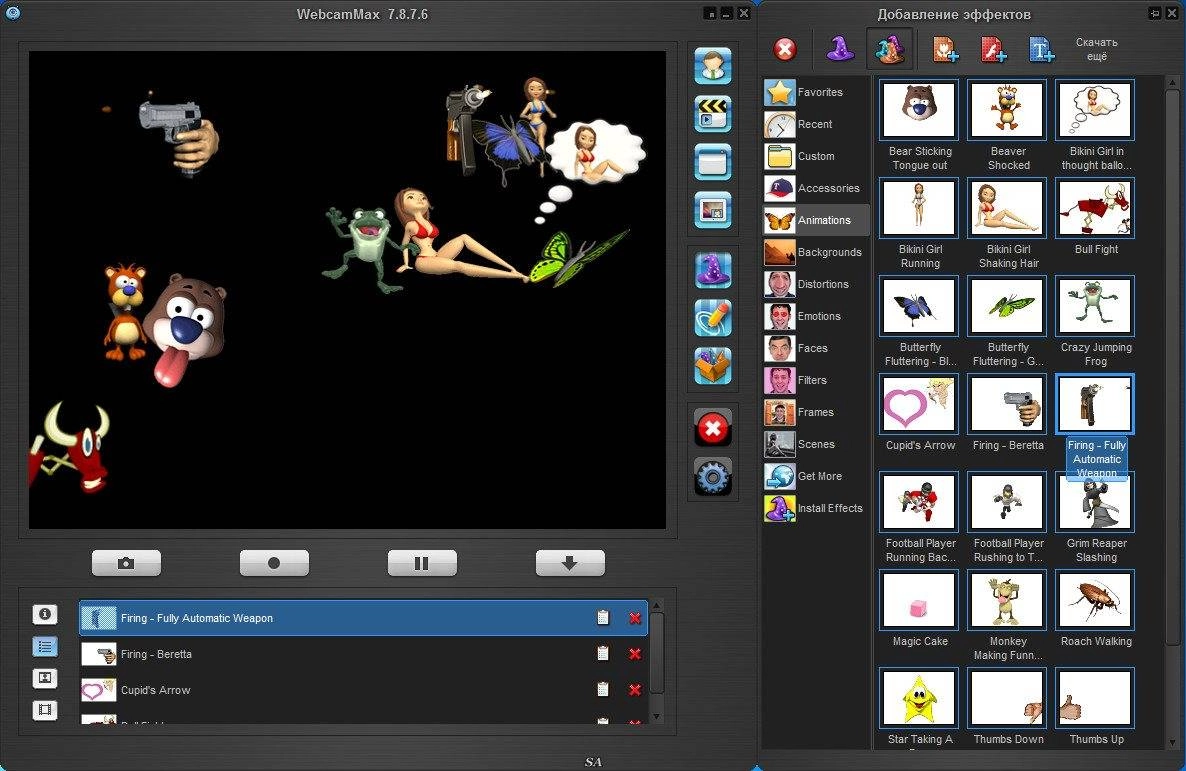
Task: Show the effects list view icon
Action: 45,646
